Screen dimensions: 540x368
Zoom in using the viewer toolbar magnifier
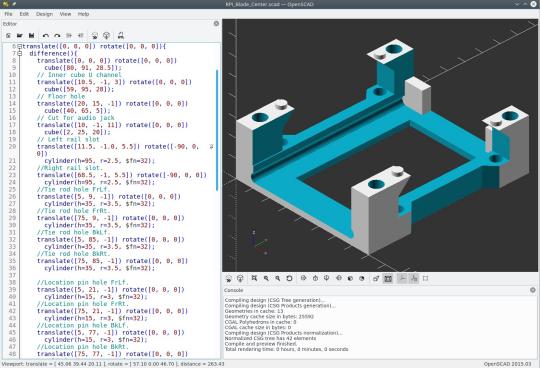pos(266,278)
